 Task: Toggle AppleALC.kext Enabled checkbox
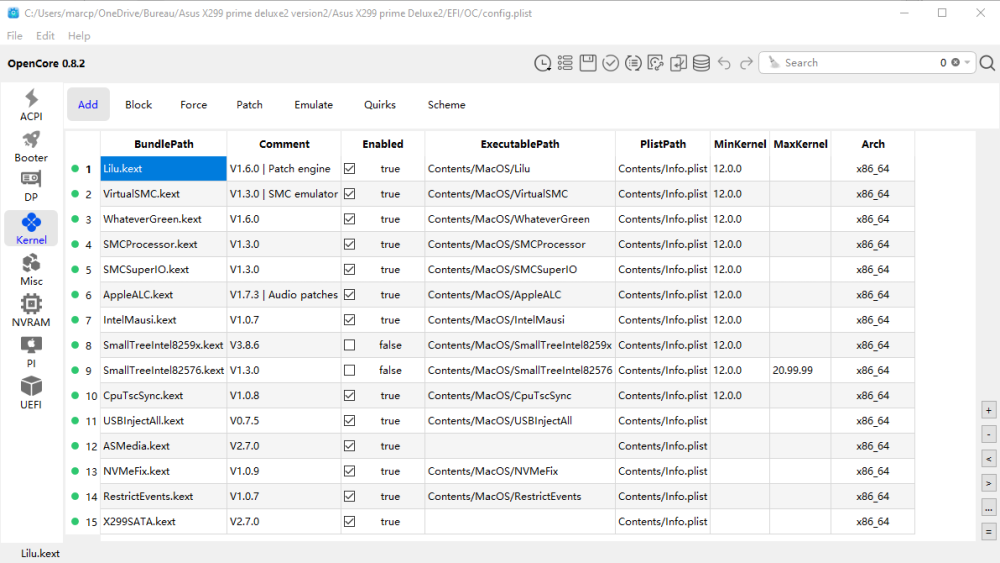(349, 295)
